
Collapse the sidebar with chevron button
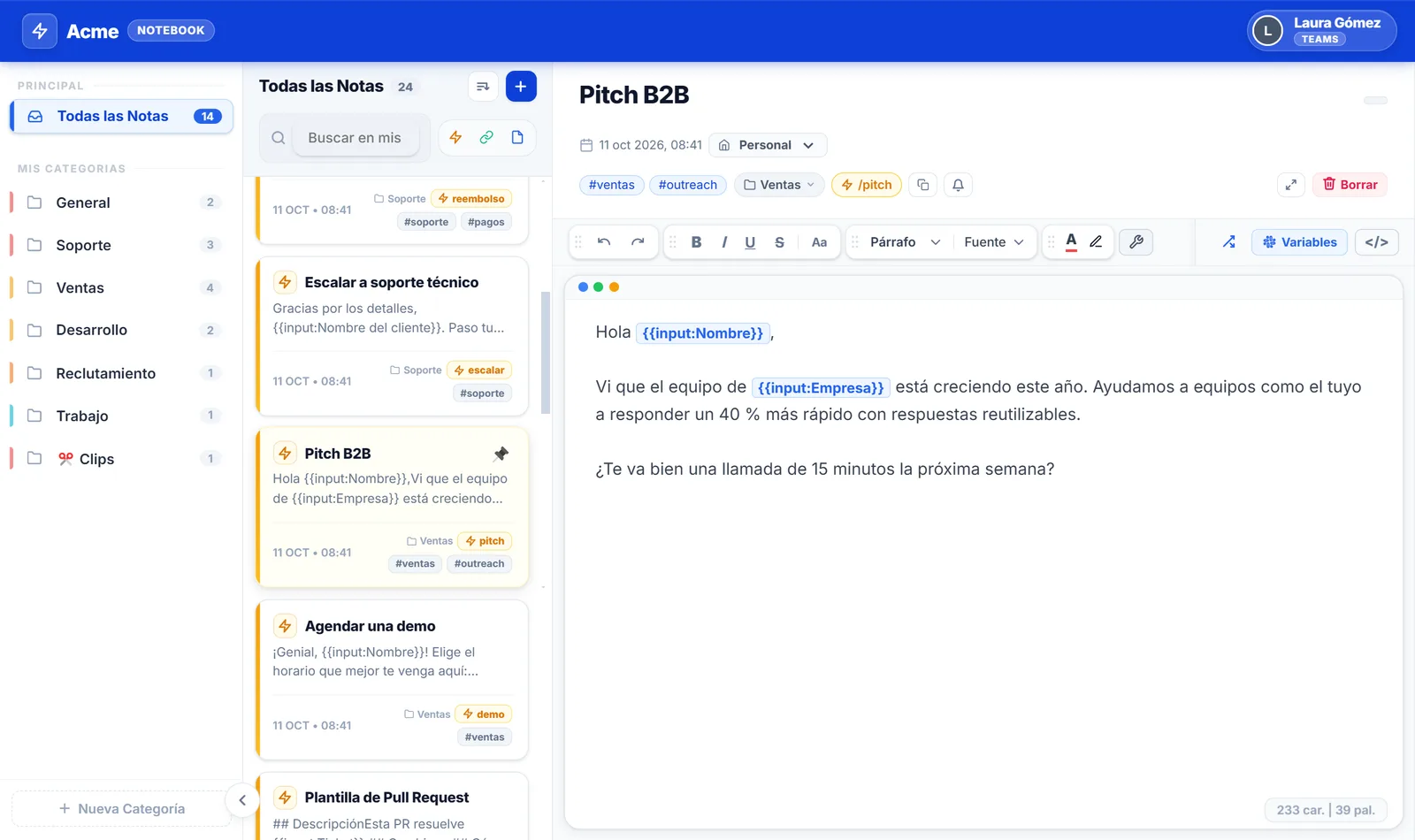241,801
